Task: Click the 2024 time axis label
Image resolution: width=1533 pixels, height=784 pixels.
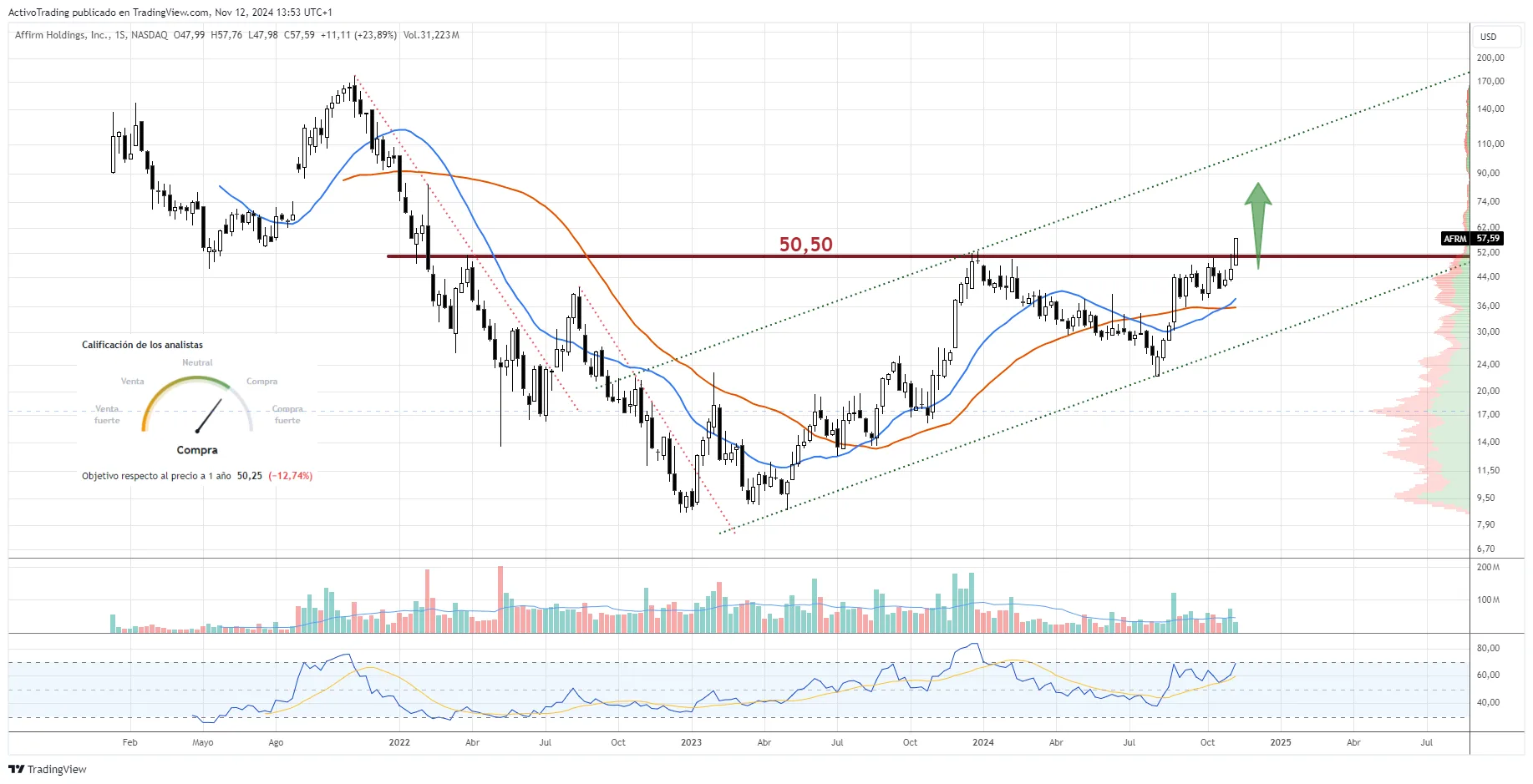Action: [x=983, y=742]
